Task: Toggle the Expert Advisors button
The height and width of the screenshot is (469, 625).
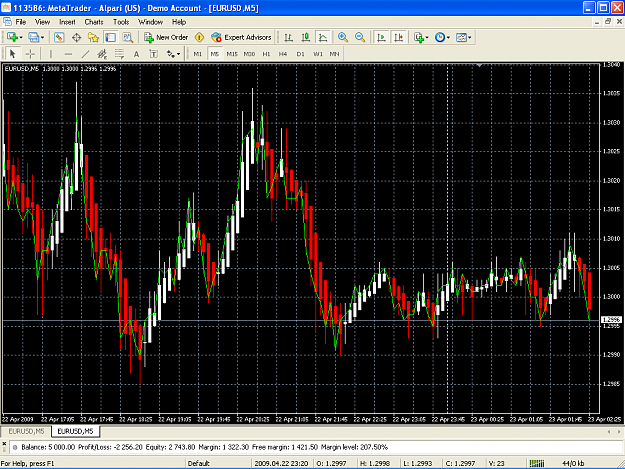Action: tap(242, 37)
